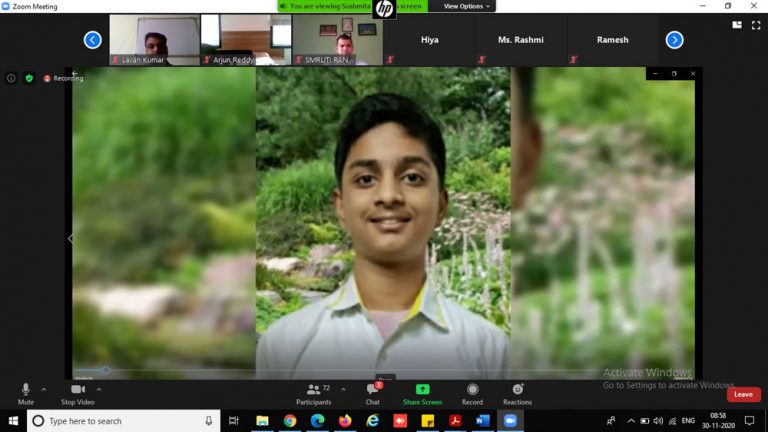The width and height of the screenshot is (768, 432).
Task: Open Task View on taskbar
Action: tap(234, 421)
